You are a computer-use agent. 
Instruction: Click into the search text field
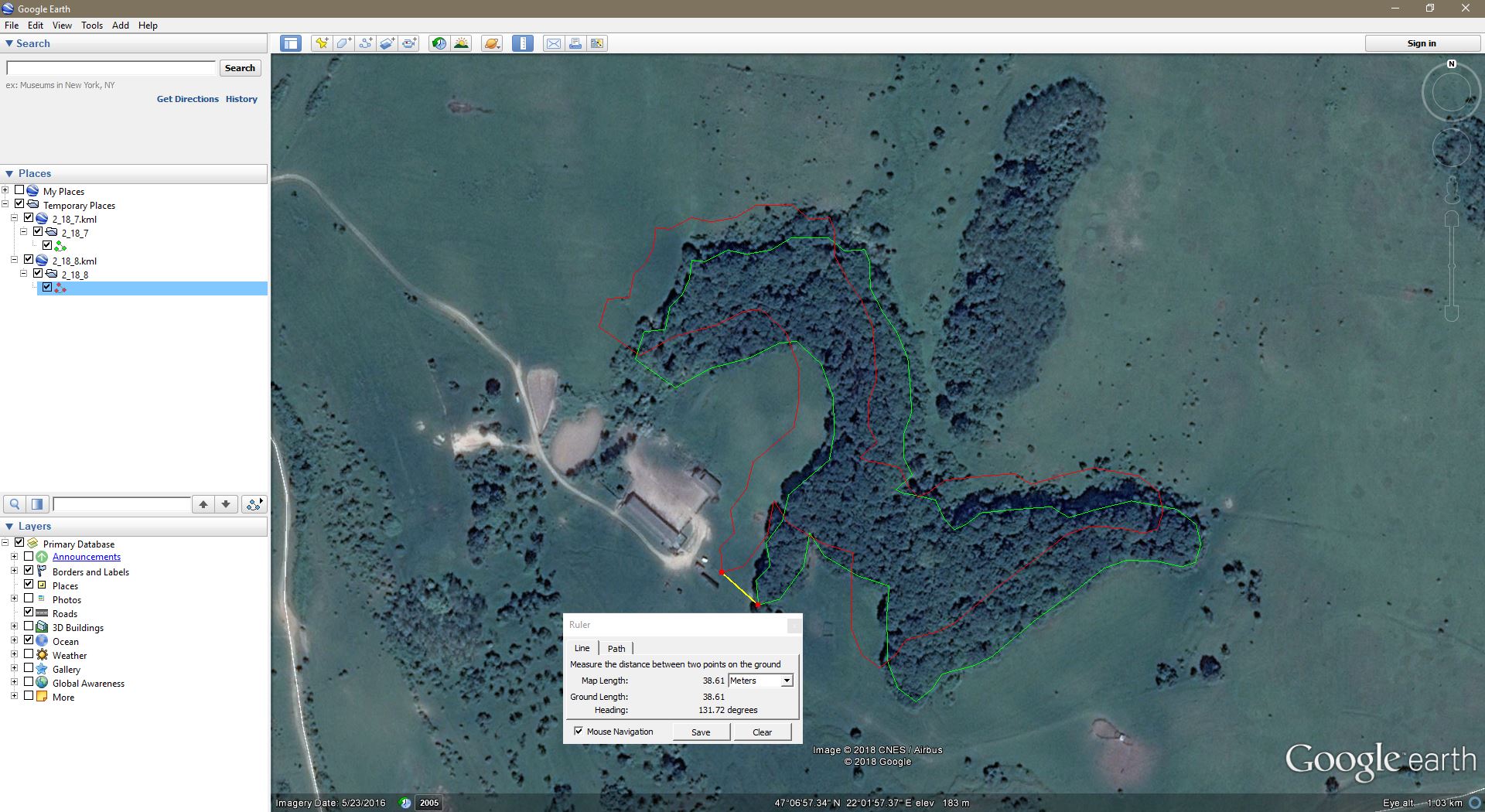coord(111,68)
